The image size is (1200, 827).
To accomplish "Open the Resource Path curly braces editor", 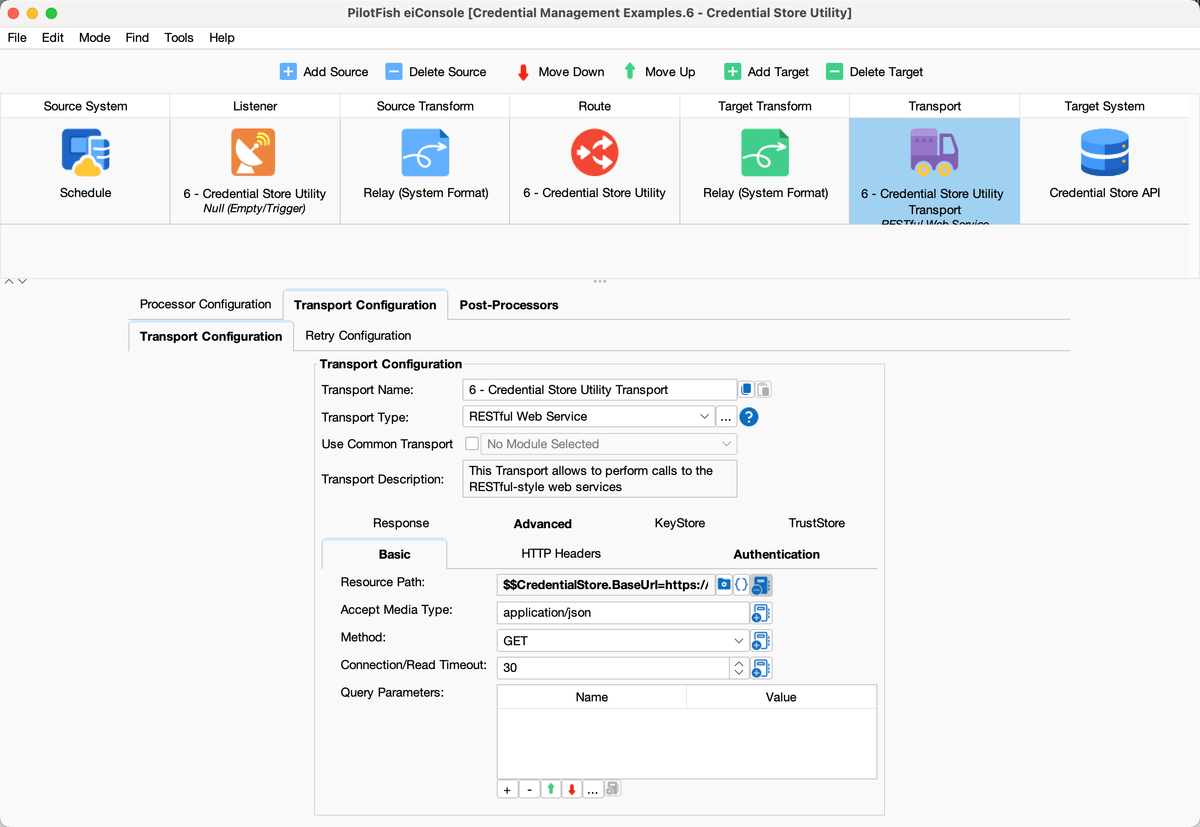I will [x=741, y=584].
